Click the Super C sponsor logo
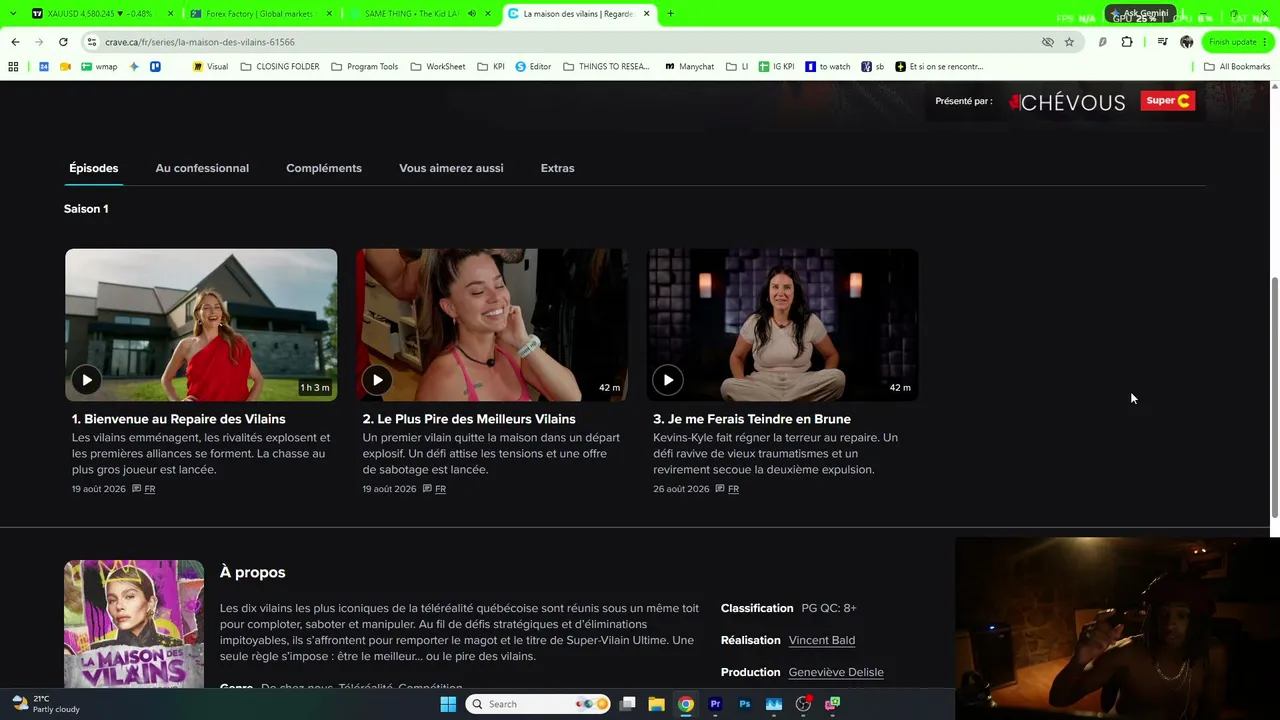Viewport: 1280px width, 720px height. [1168, 101]
